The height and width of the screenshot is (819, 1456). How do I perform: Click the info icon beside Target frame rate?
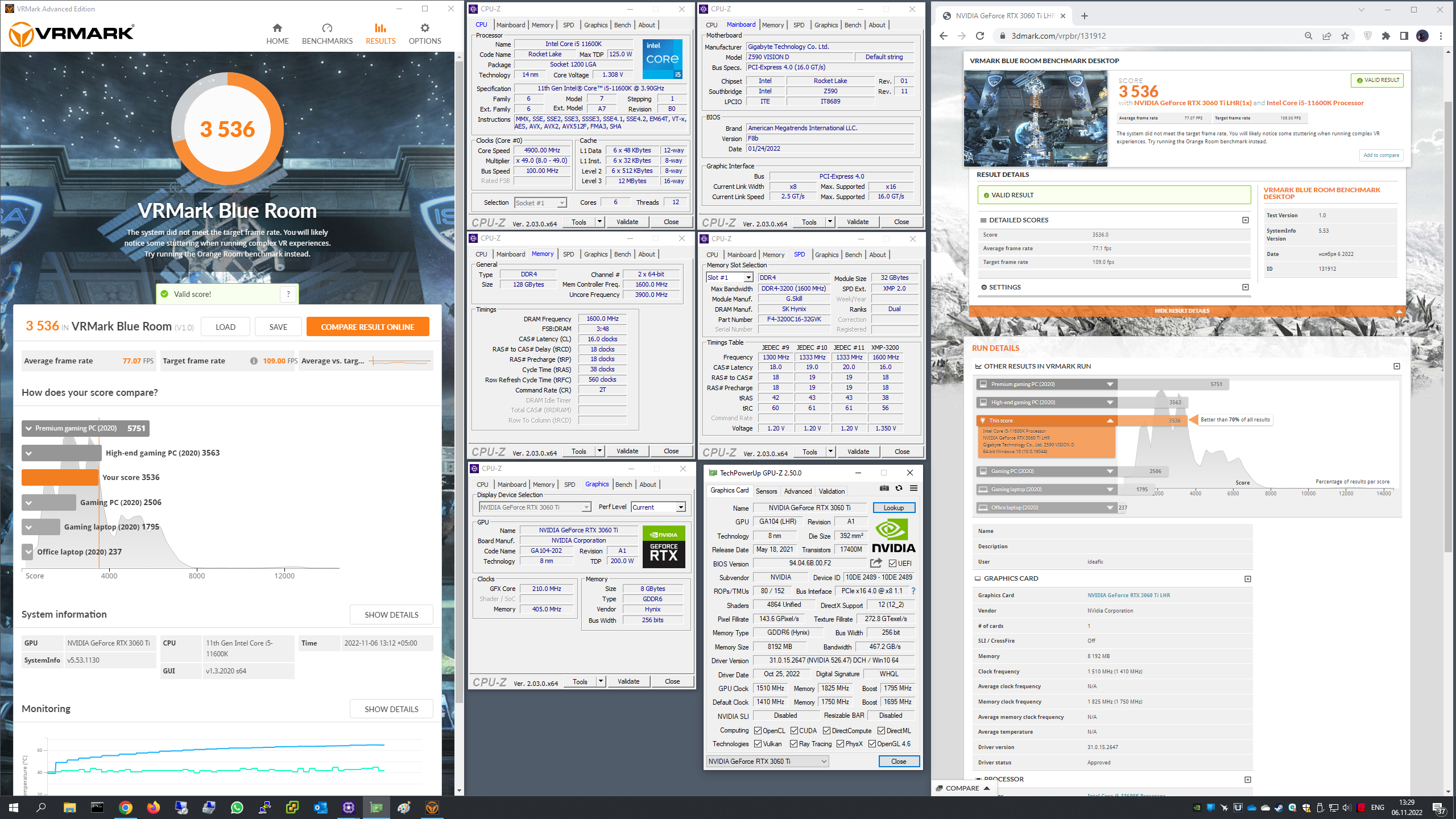254,361
